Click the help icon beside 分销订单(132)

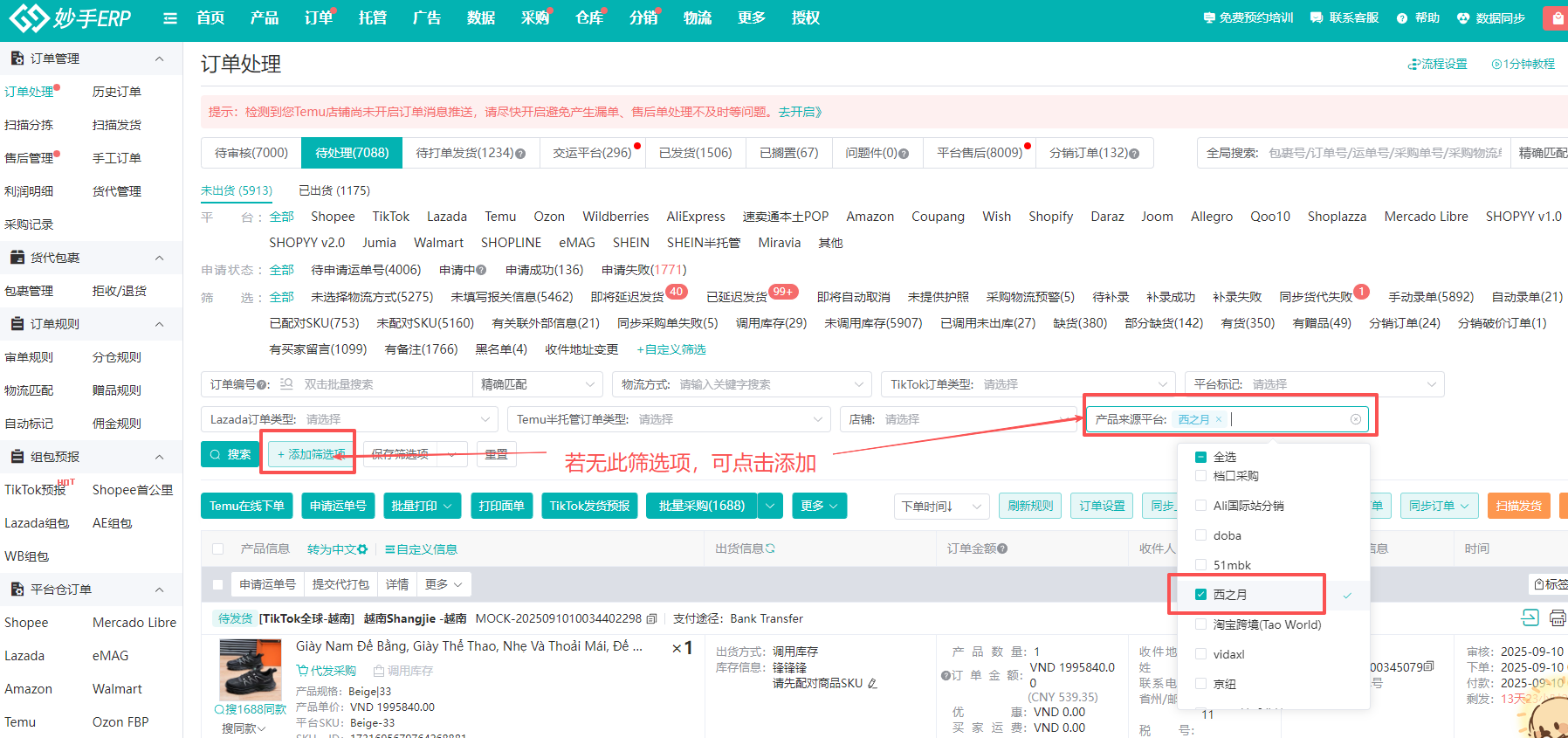tap(1134, 154)
